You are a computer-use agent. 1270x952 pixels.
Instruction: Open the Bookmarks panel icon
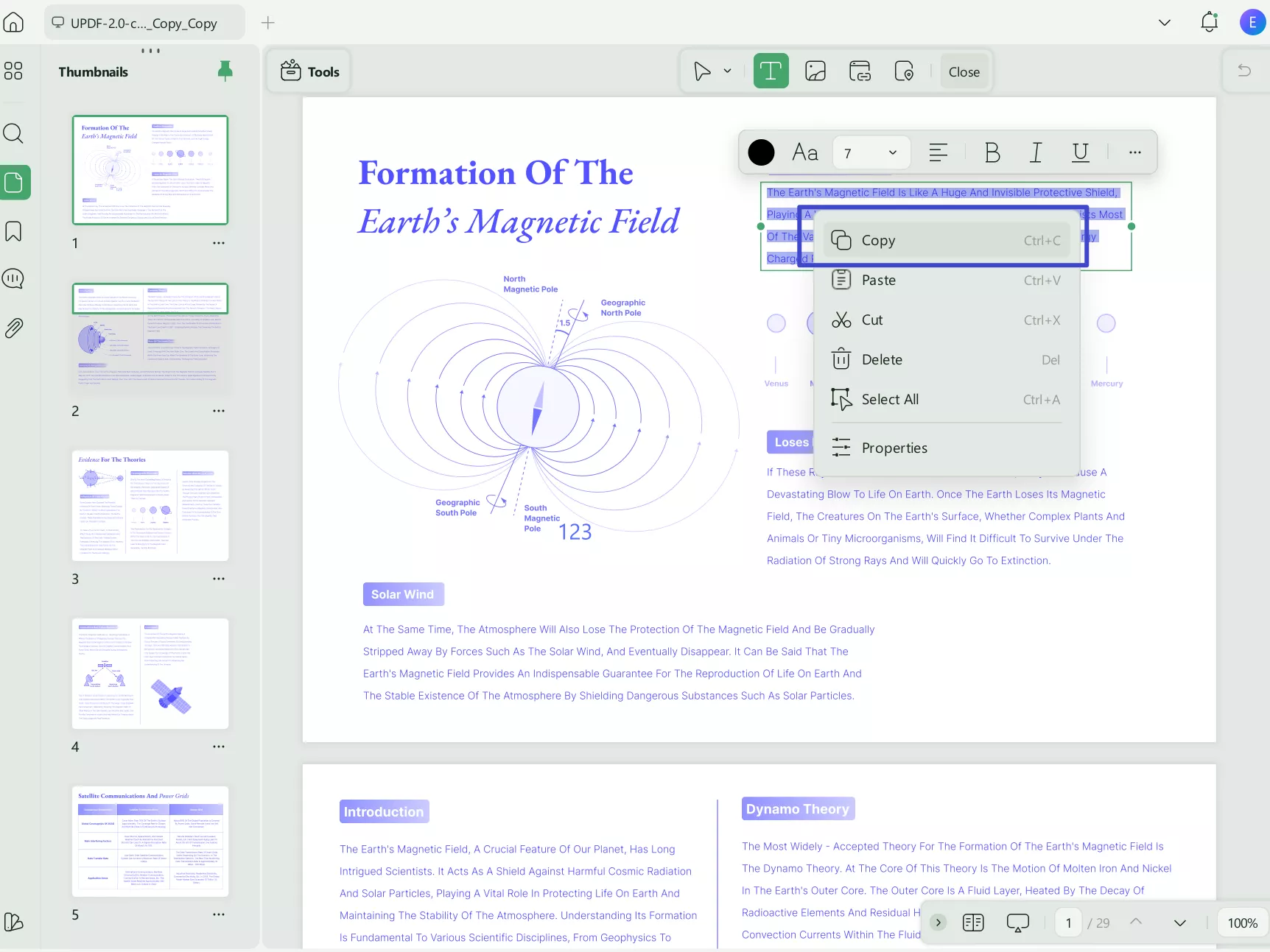pos(13,232)
